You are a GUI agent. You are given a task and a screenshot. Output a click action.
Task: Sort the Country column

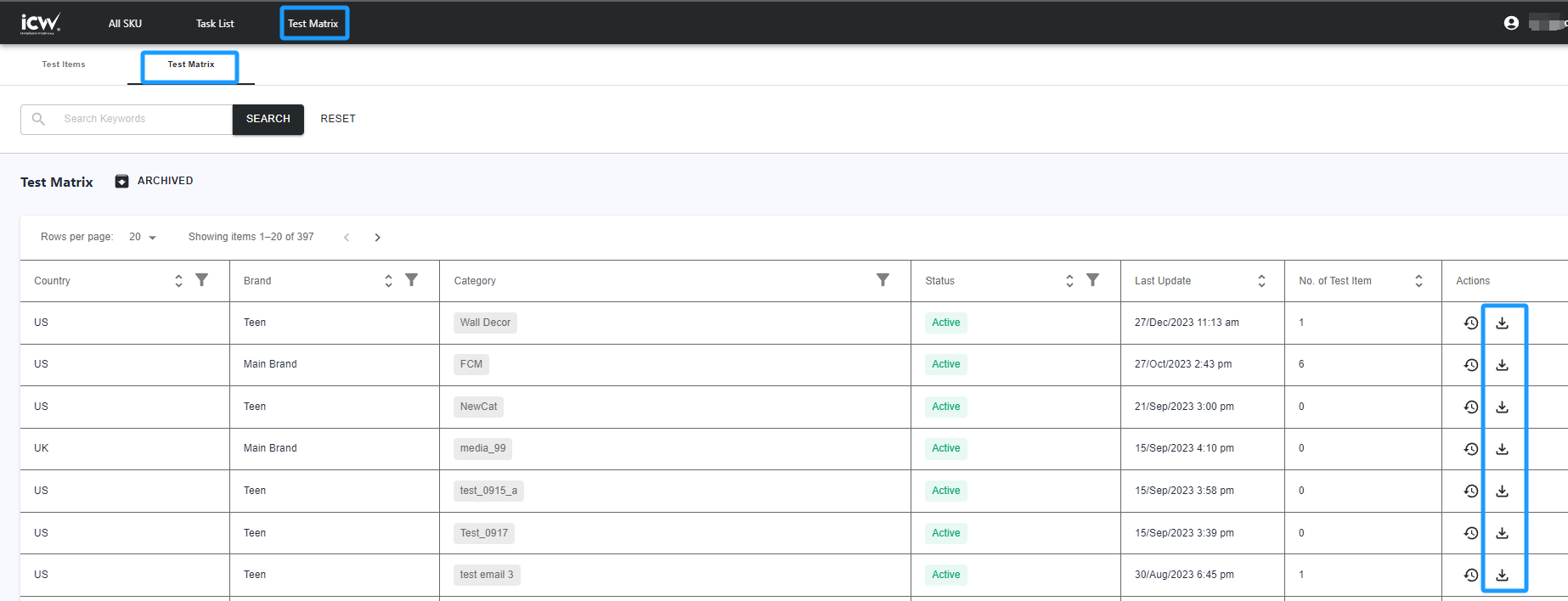(178, 281)
